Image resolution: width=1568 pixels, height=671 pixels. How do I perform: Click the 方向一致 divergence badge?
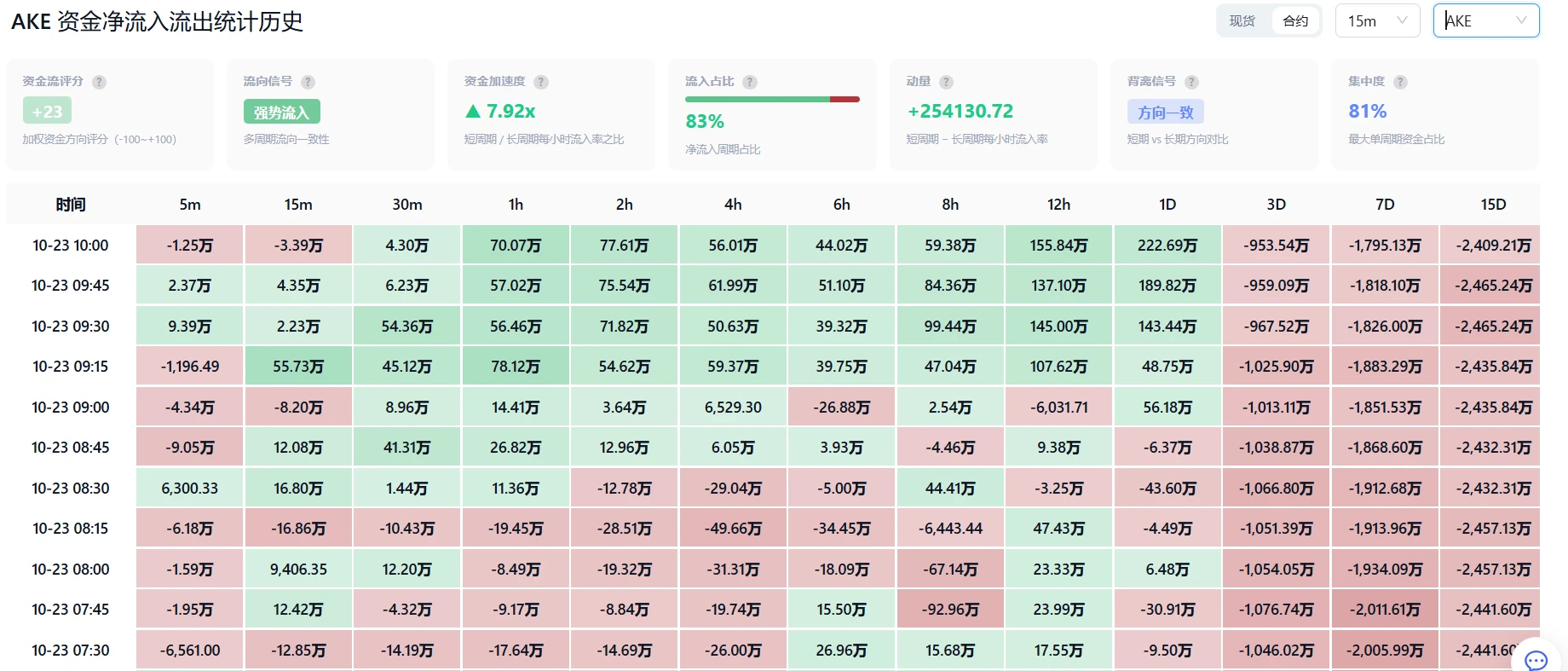coord(1166,112)
